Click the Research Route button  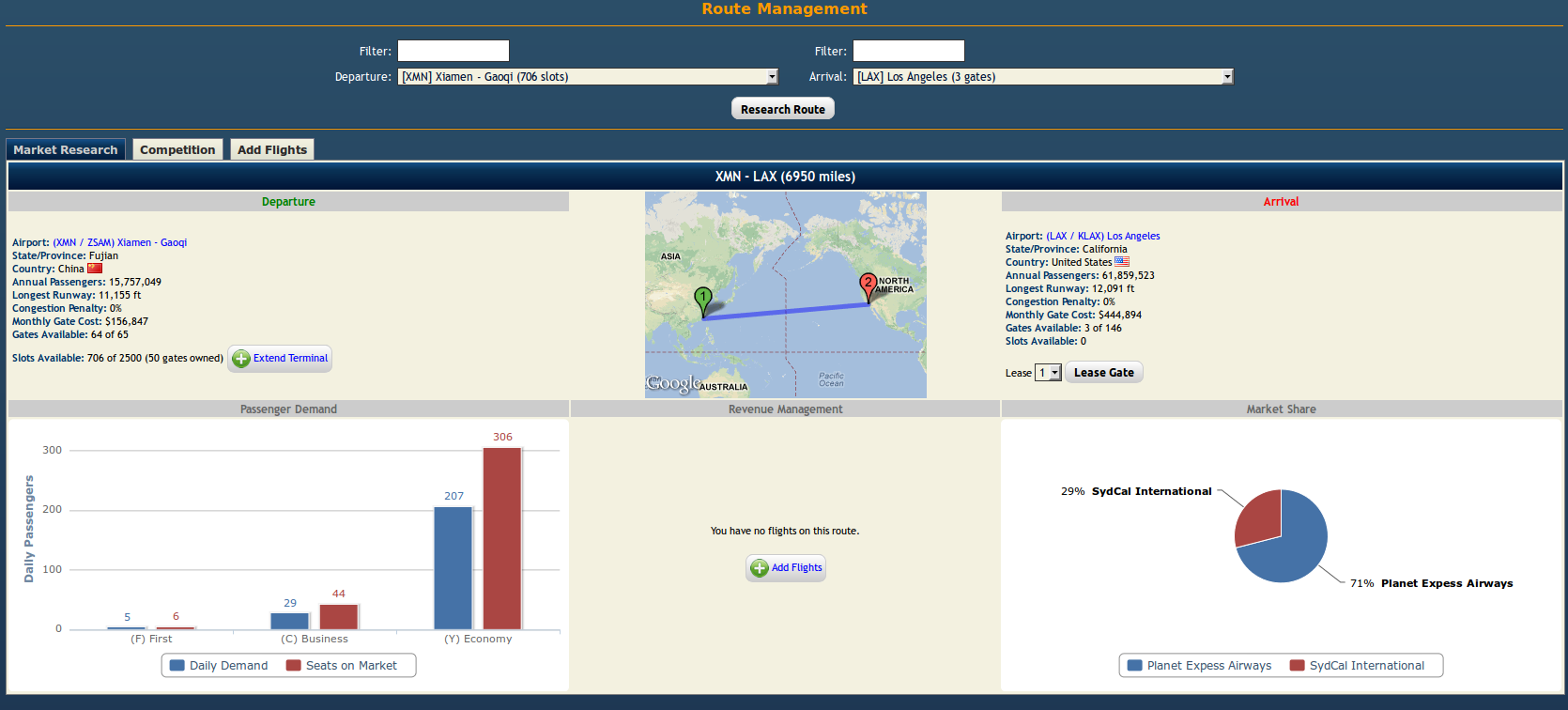click(783, 109)
